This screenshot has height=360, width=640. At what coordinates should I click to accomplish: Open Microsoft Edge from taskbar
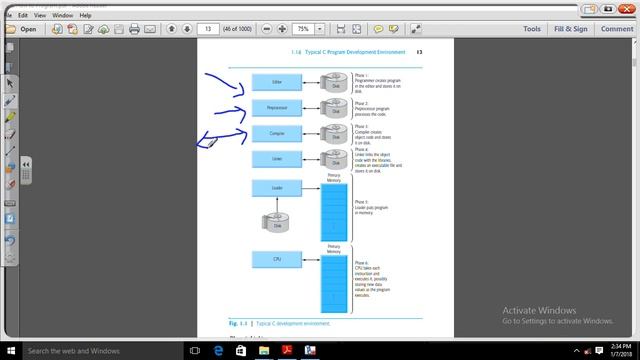click(218, 351)
